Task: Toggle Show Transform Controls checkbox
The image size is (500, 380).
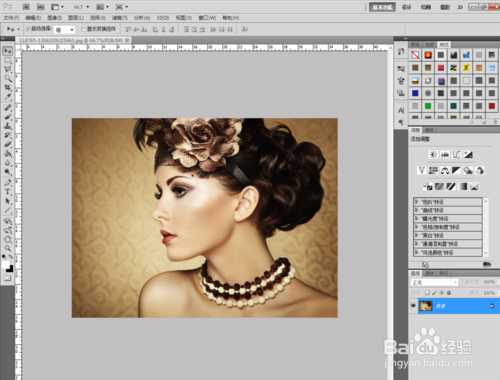Action: pyautogui.click(x=84, y=29)
